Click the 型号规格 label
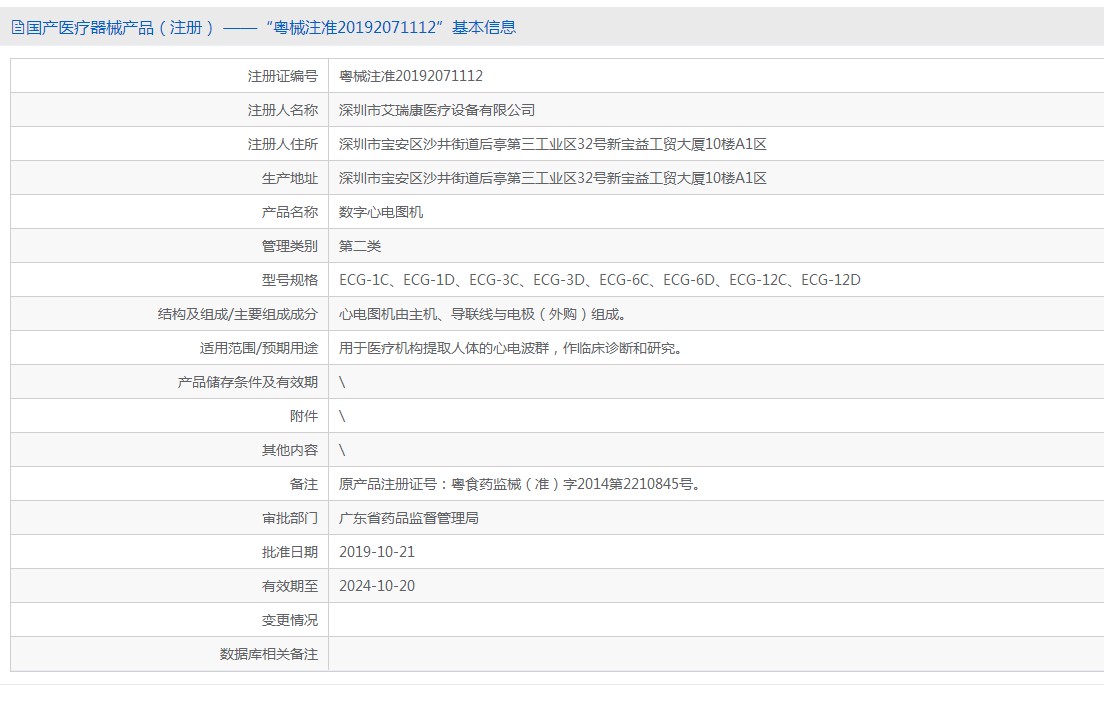The image size is (1104, 703). pos(289,280)
